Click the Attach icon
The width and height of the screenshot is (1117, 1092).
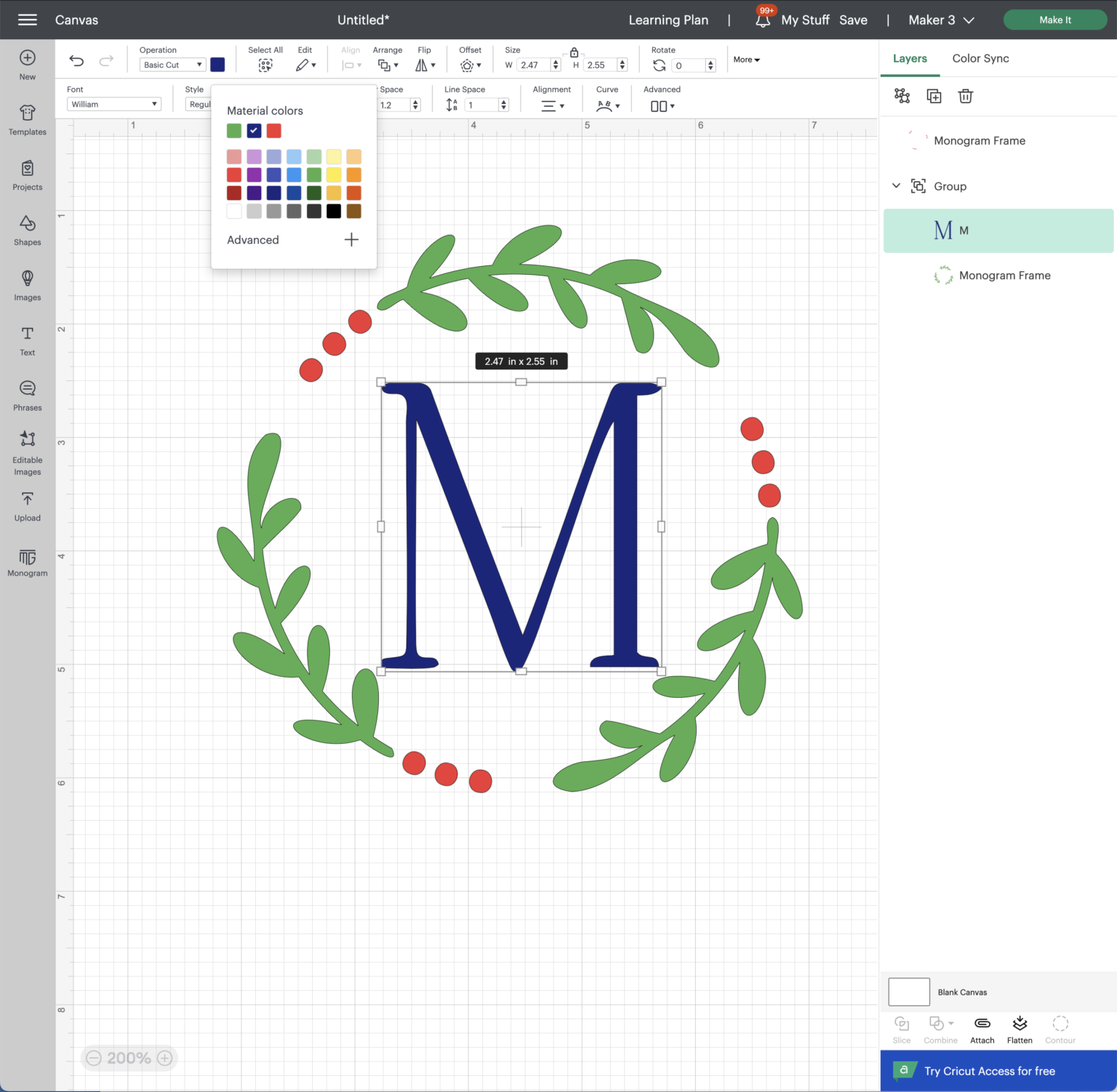pyautogui.click(x=982, y=1027)
